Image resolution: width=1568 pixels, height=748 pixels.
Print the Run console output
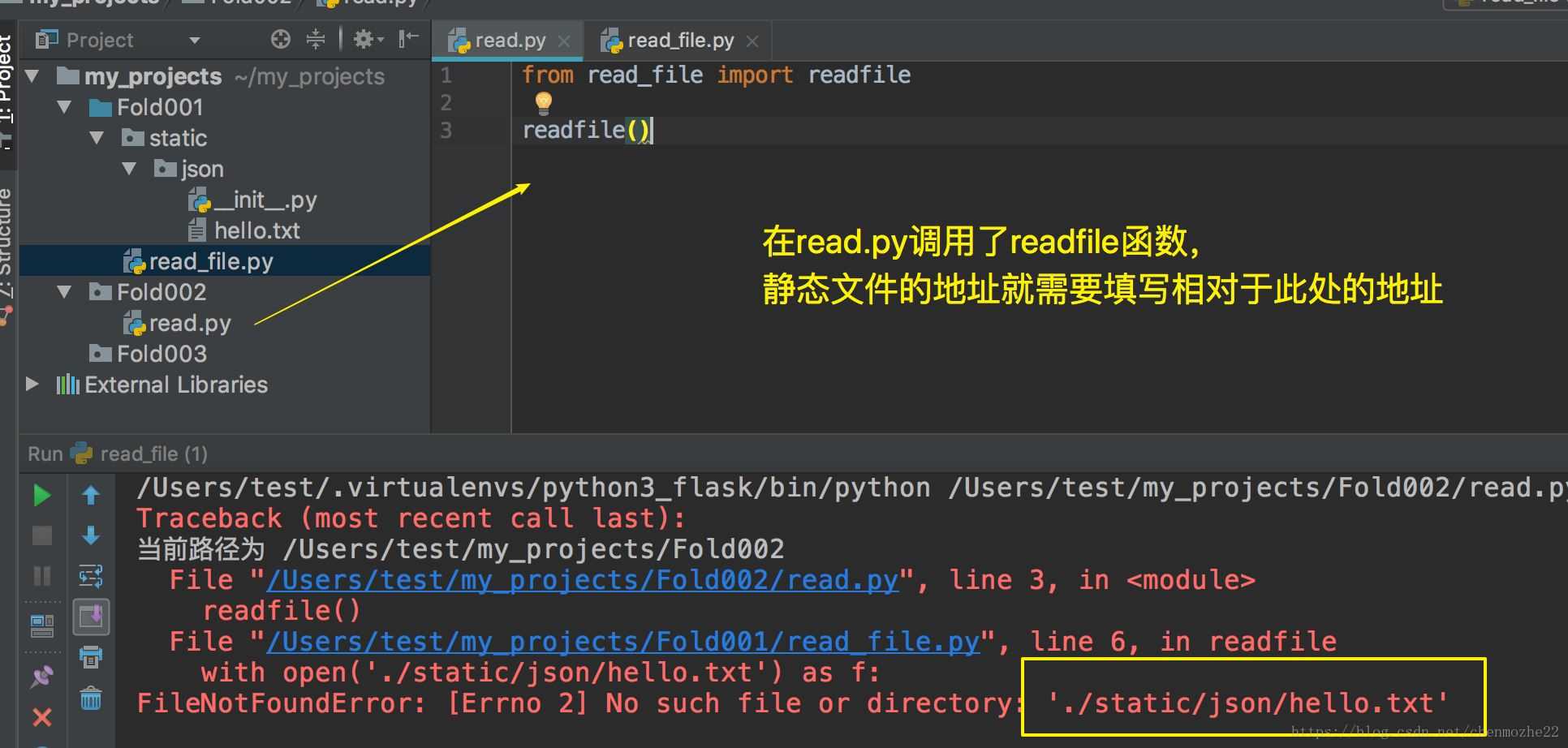point(91,656)
